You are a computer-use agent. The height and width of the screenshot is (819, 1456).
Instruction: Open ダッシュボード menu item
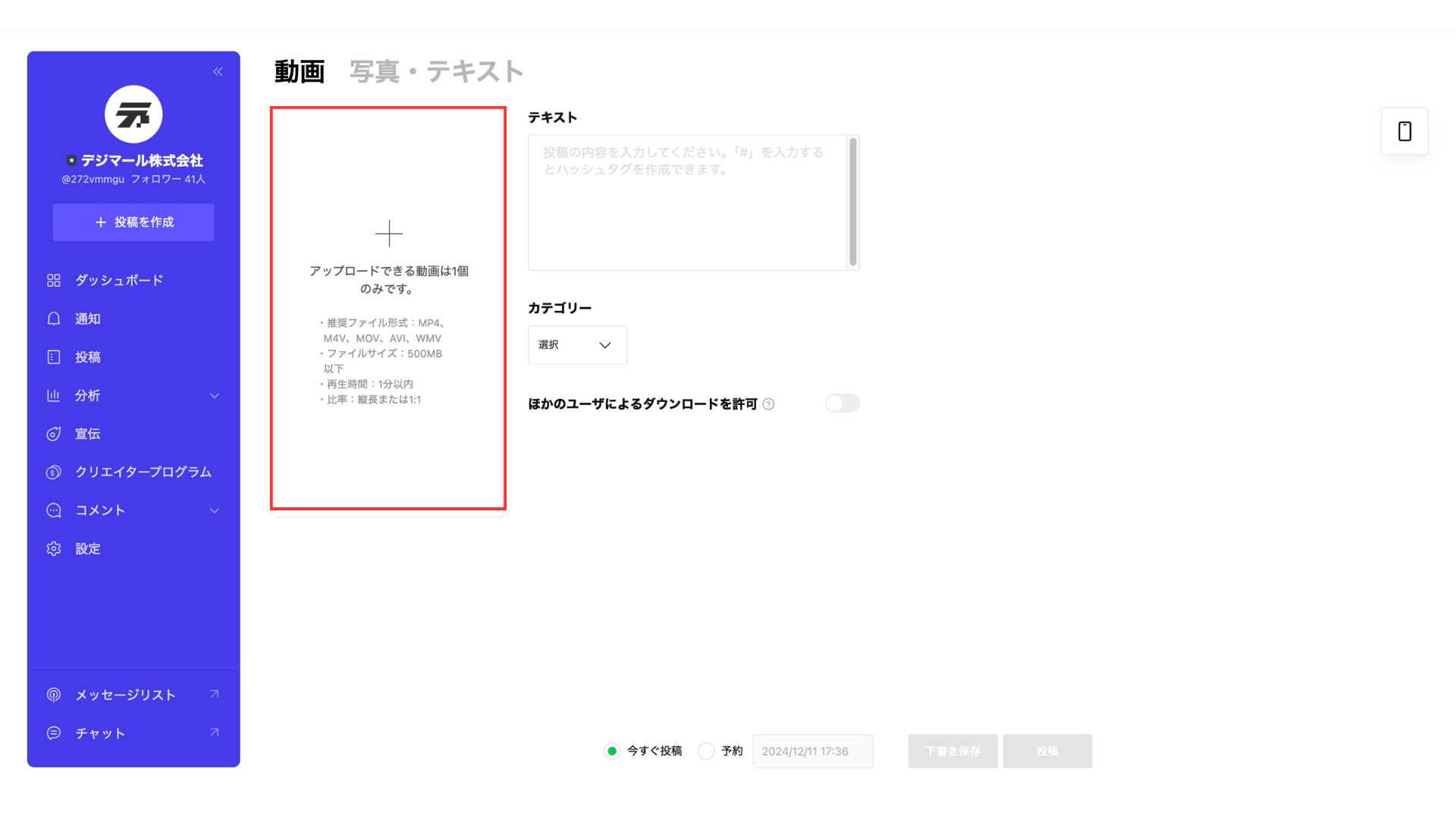[119, 281]
